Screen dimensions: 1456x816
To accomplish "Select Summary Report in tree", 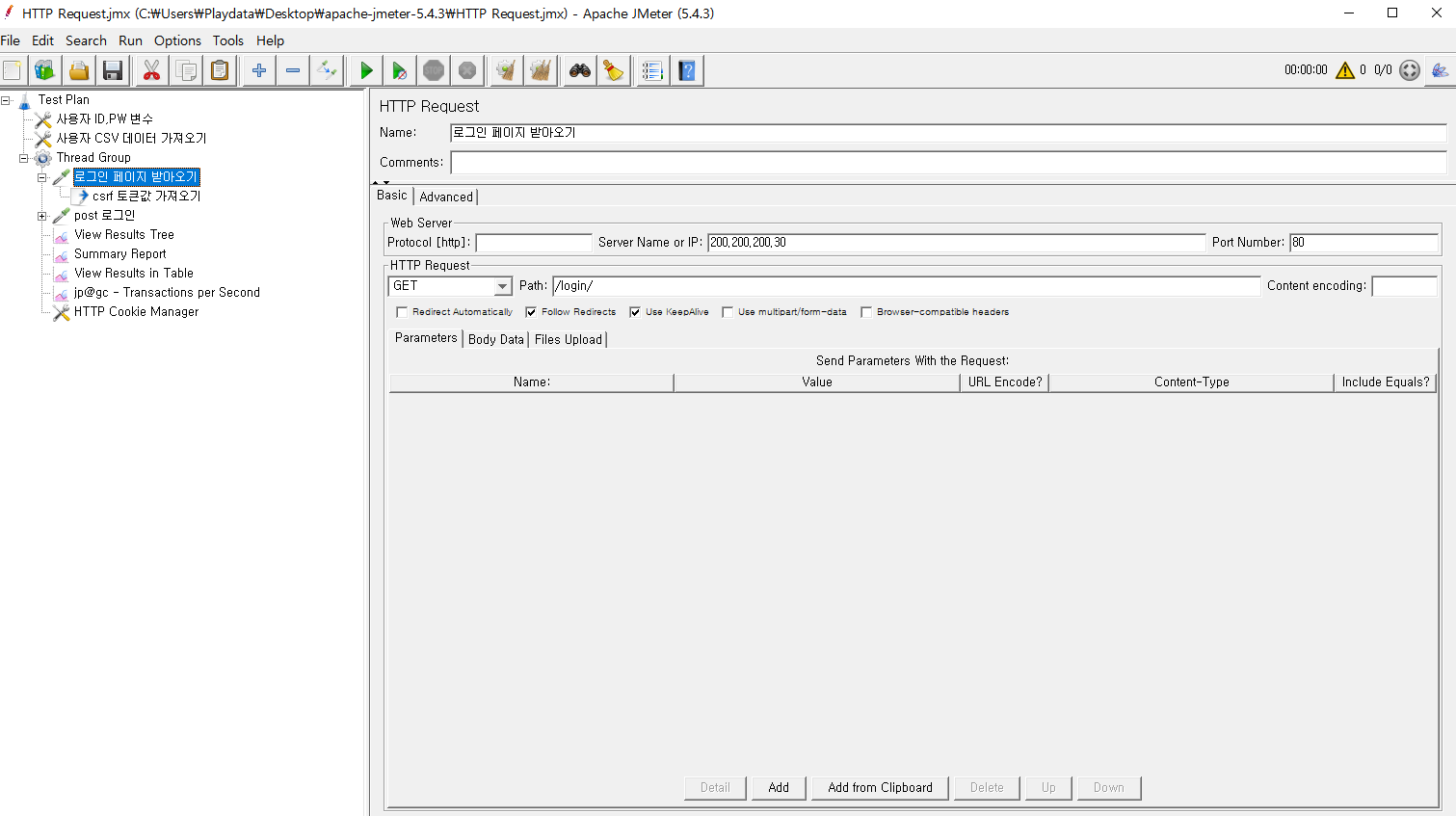I will click(x=120, y=254).
